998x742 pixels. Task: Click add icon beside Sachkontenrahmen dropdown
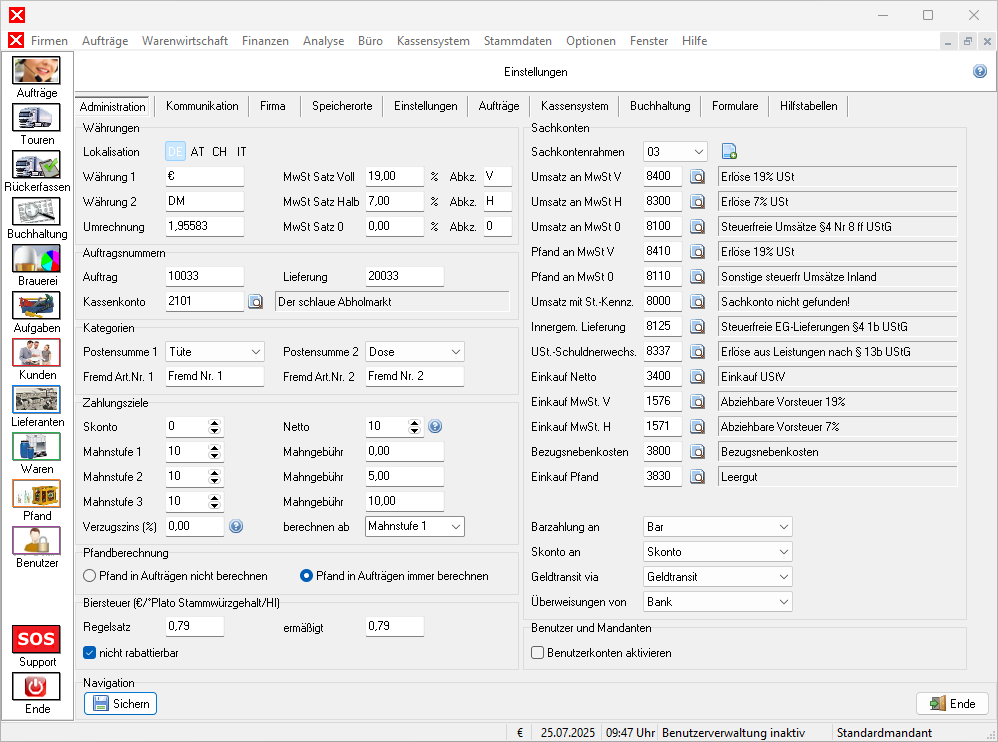pos(729,152)
